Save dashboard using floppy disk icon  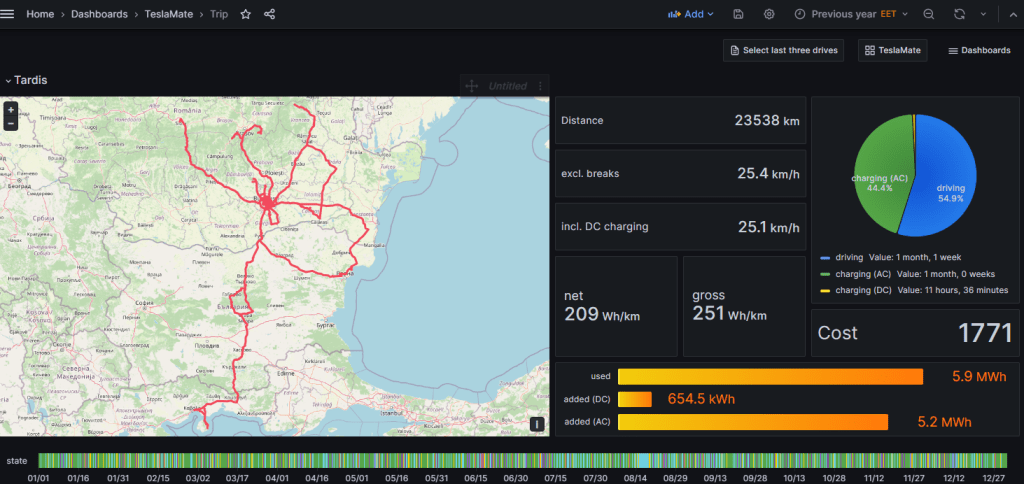tap(738, 14)
